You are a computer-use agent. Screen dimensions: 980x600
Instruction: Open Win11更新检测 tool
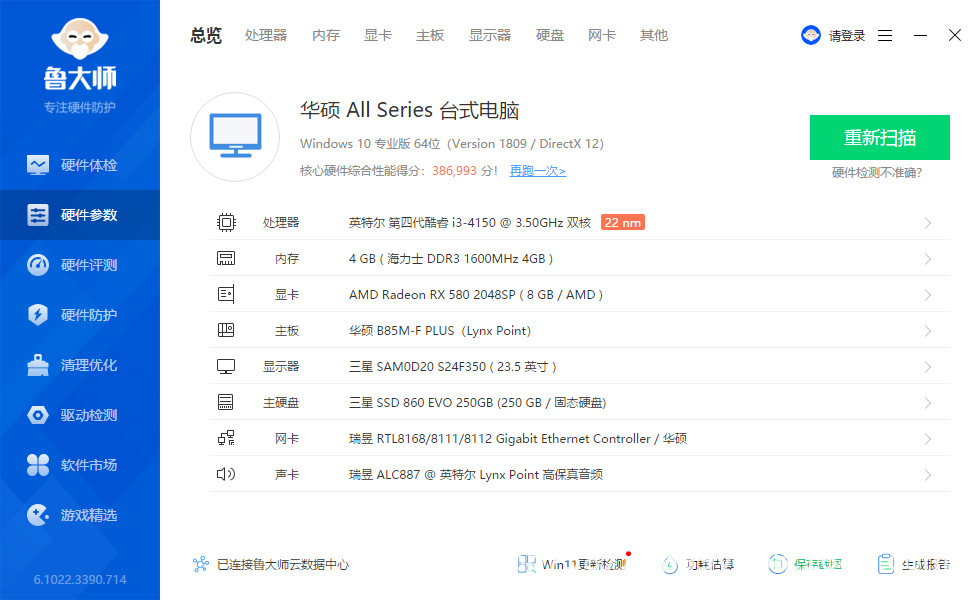click(571, 564)
